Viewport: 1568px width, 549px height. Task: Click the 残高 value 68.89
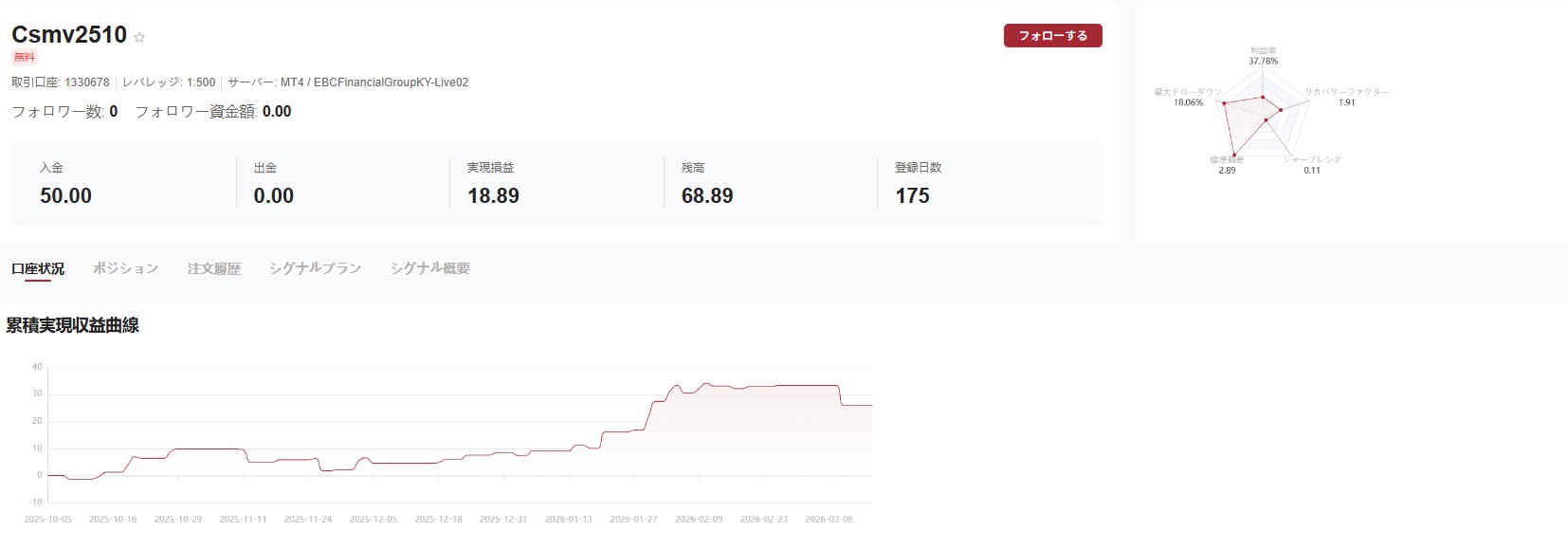coord(707,196)
